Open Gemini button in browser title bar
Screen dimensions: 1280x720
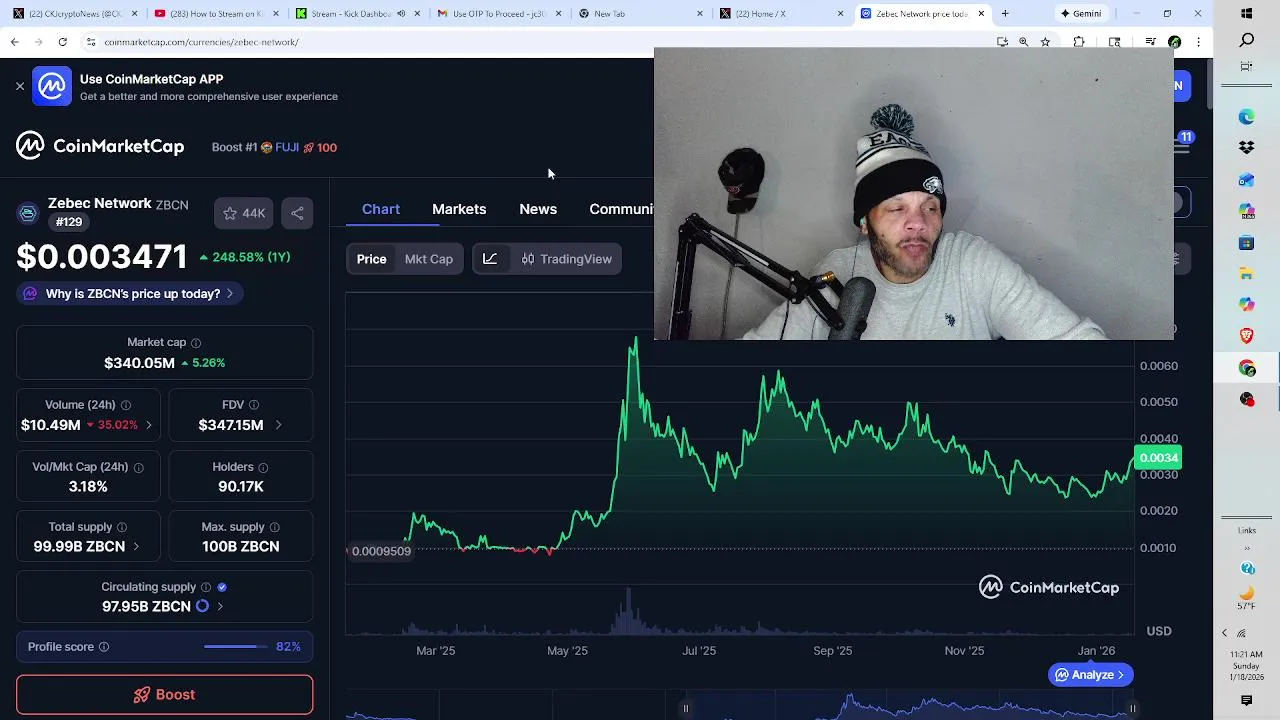(x=1081, y=14)
